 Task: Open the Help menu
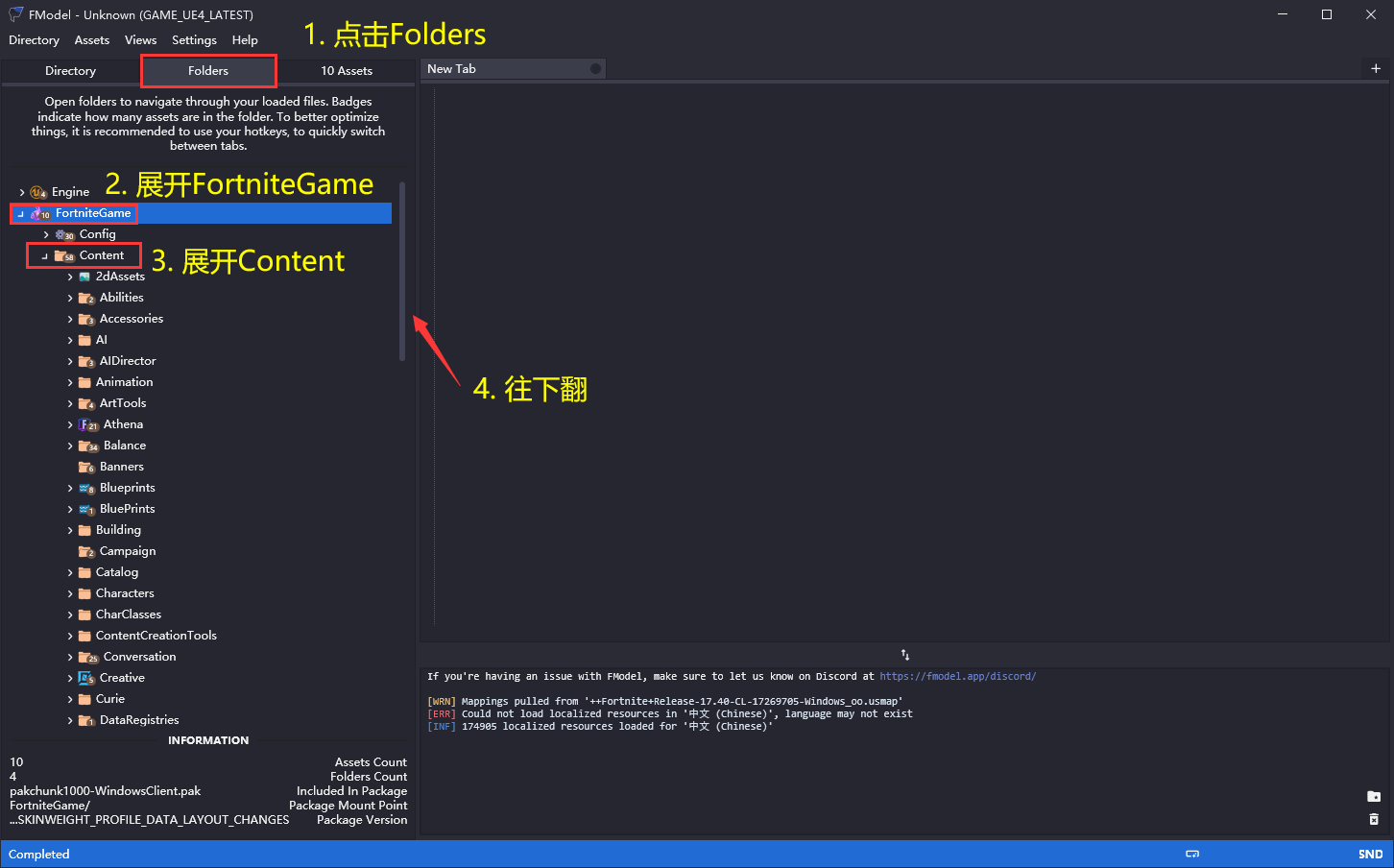click(245, 40)
